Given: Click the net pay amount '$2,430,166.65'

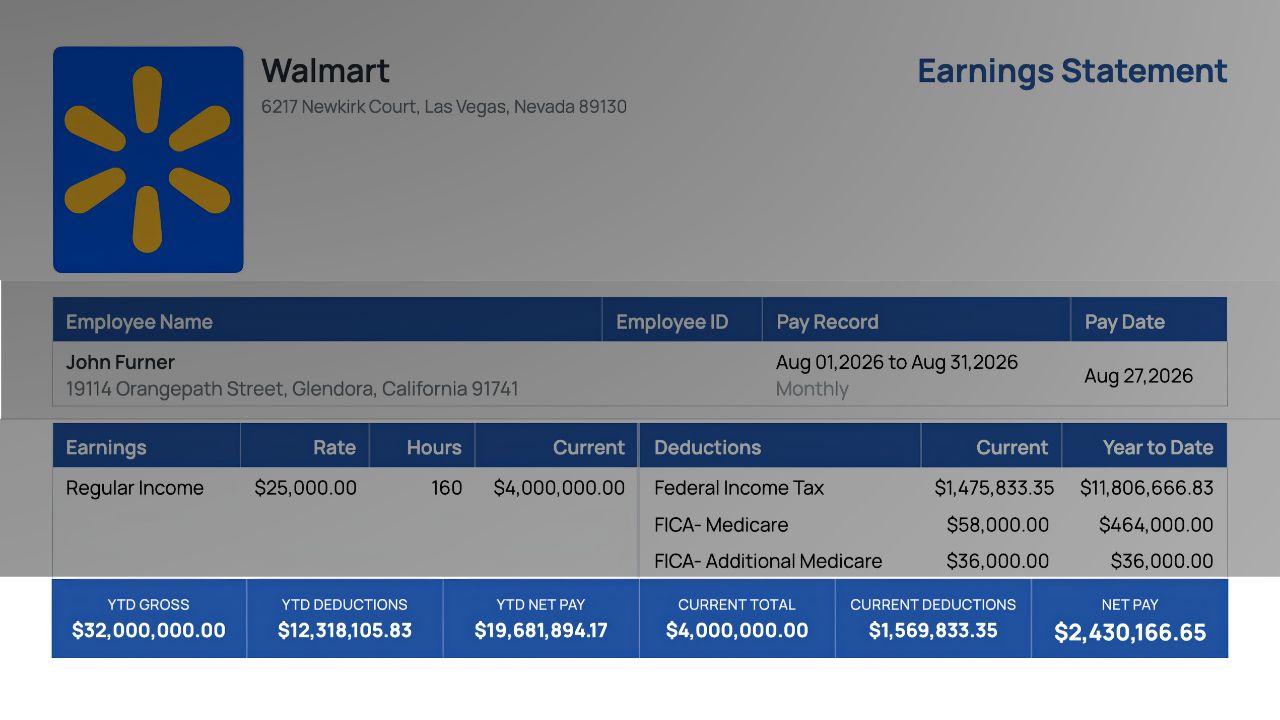Looking at the screenshot, I should pos(1130,633).
